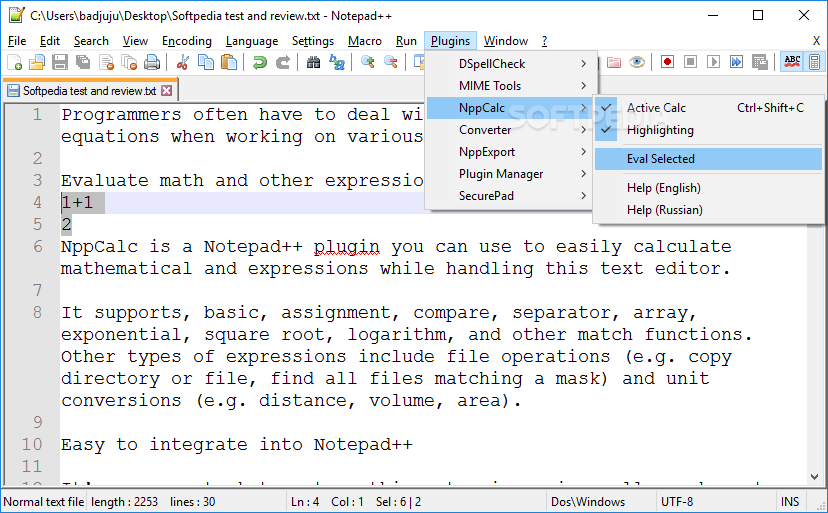Choose Eval Selected from NppCalc submenu
The height and width of the screenshot is (513, 828).
pyautogui.click(x=708, y=159)
